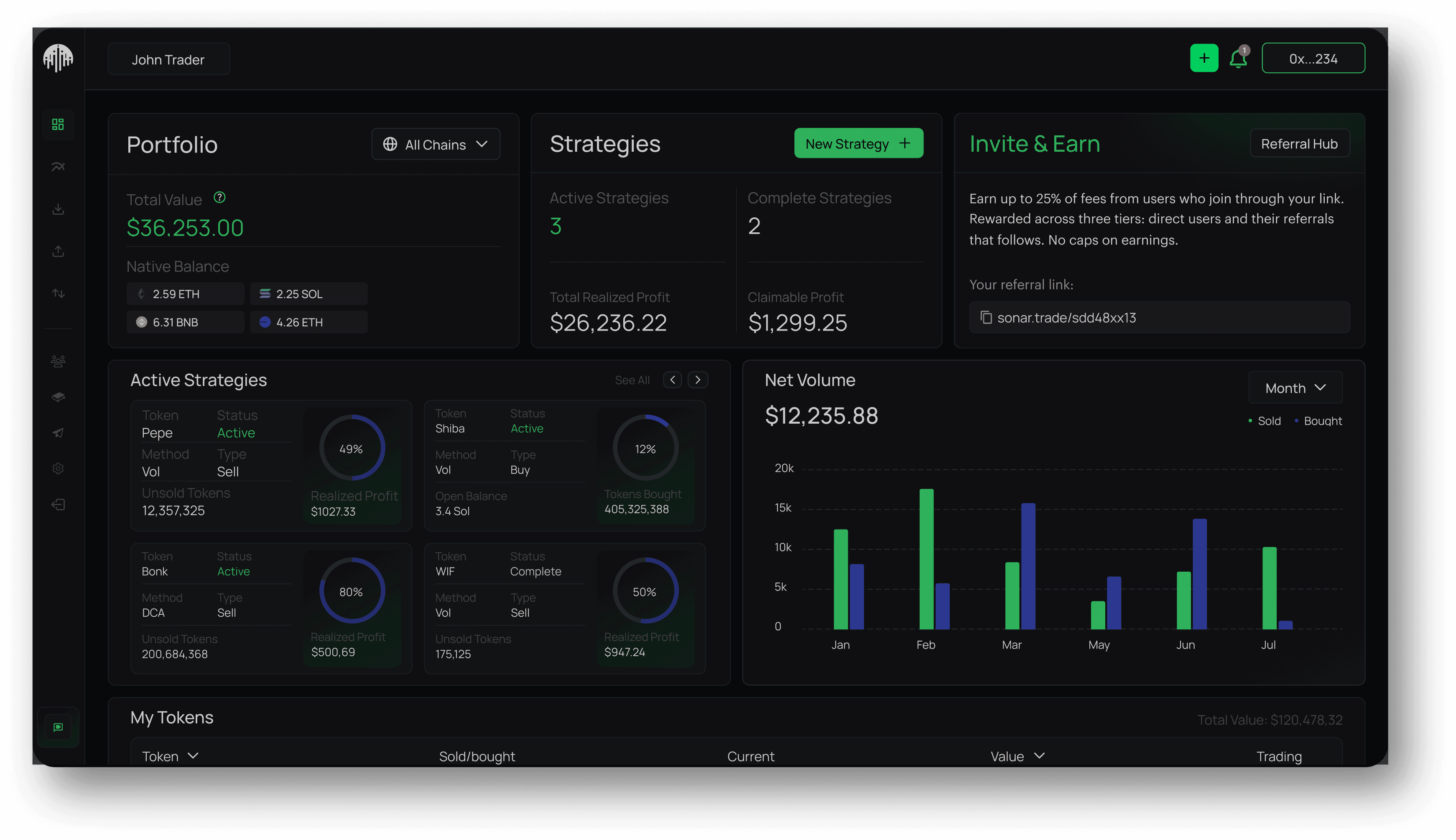The image size is (1456, 840).
Task: Open the notification bell icon
Action: (x=1238, y=58)
